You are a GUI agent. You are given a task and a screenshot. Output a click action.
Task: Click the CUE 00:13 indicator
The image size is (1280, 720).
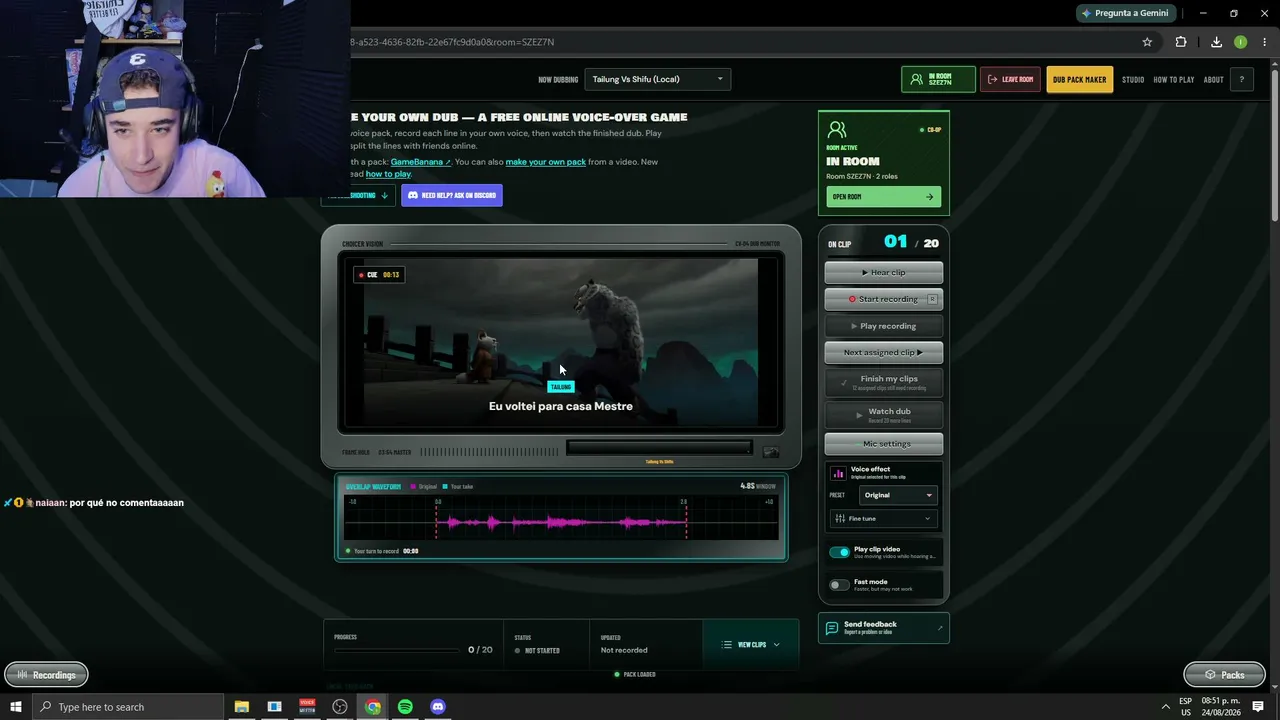tap(380, 275)
